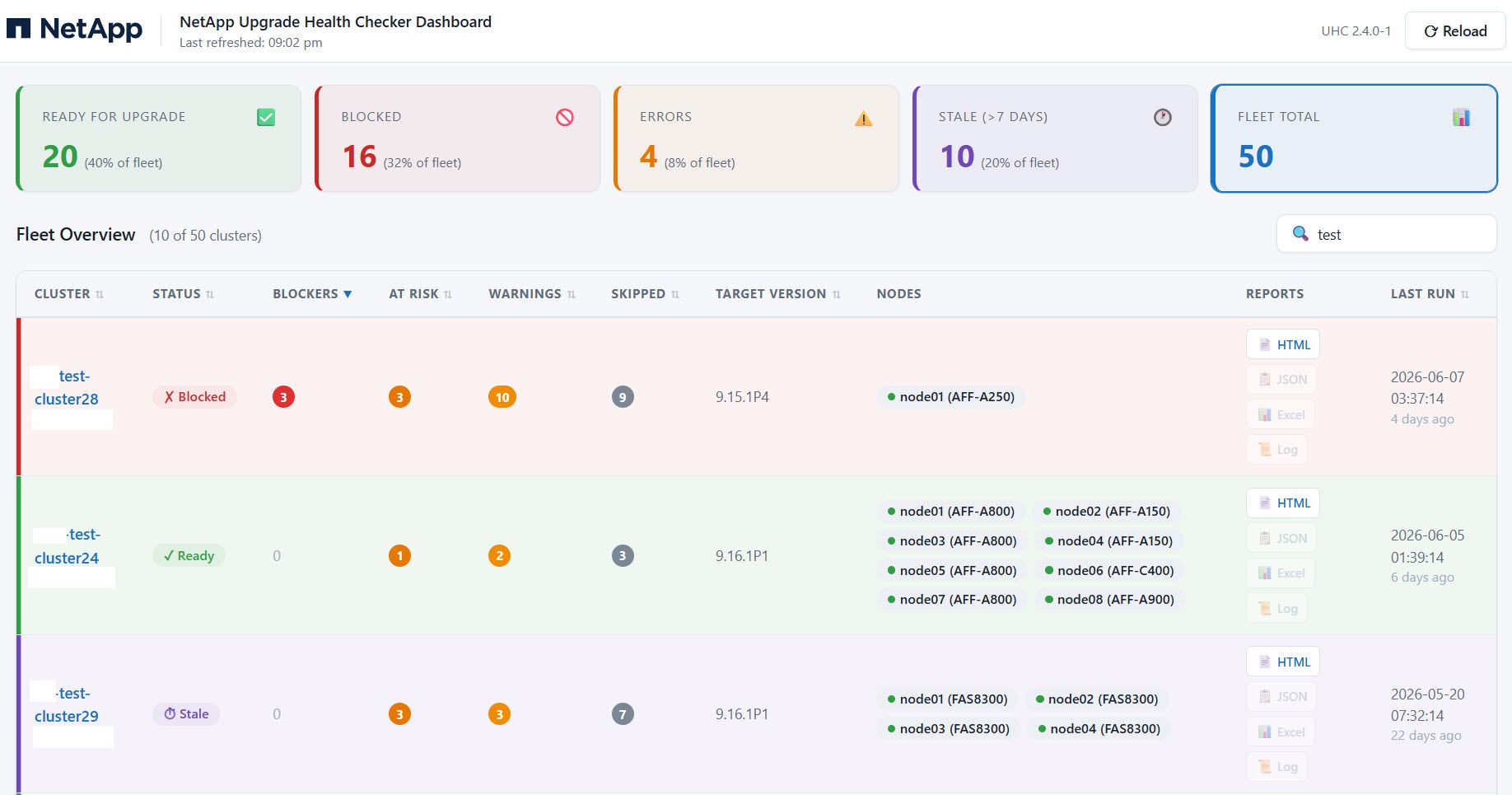Open test-cluster24 cluster link

[67, 546]
